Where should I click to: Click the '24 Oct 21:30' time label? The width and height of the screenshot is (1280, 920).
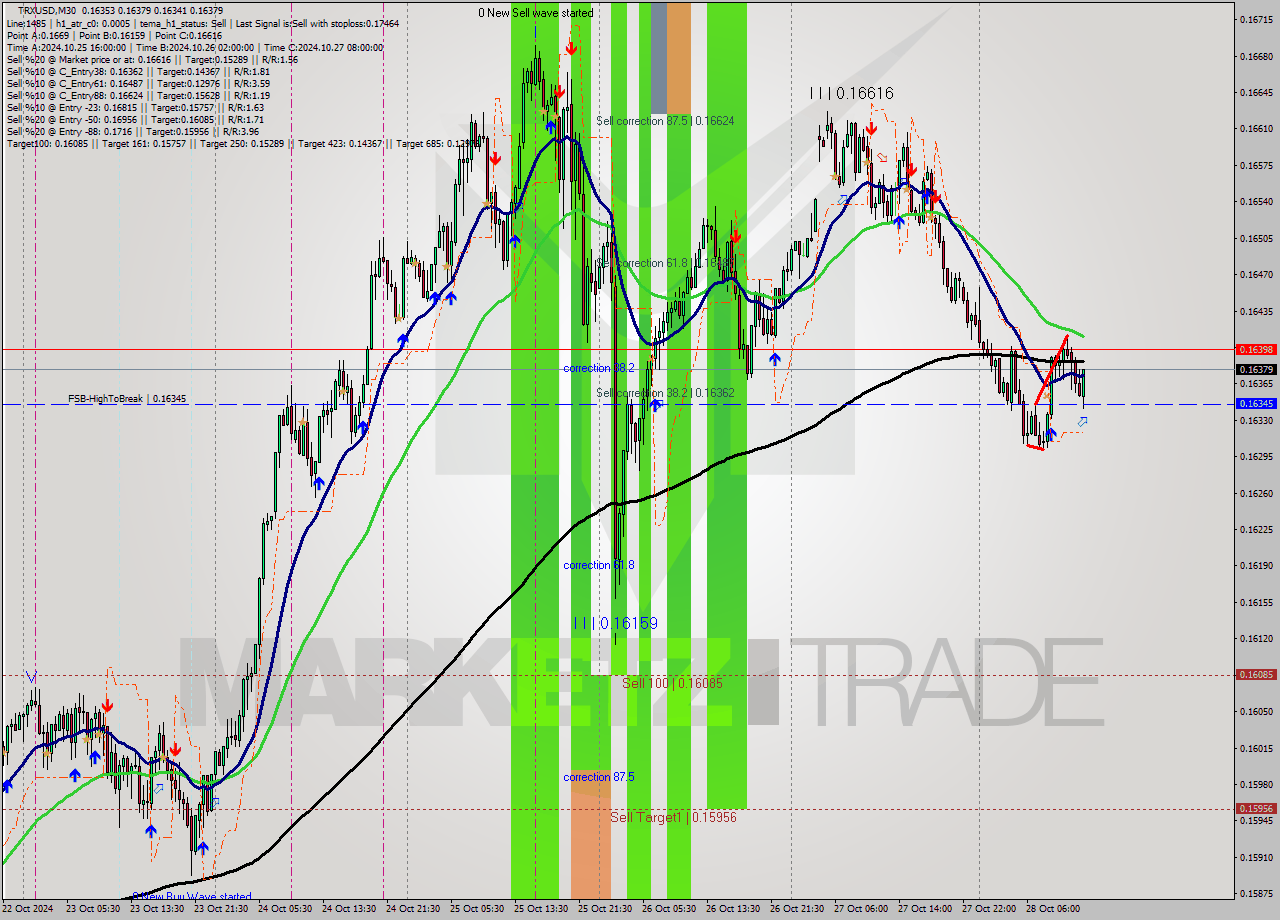tap(413, 909)
